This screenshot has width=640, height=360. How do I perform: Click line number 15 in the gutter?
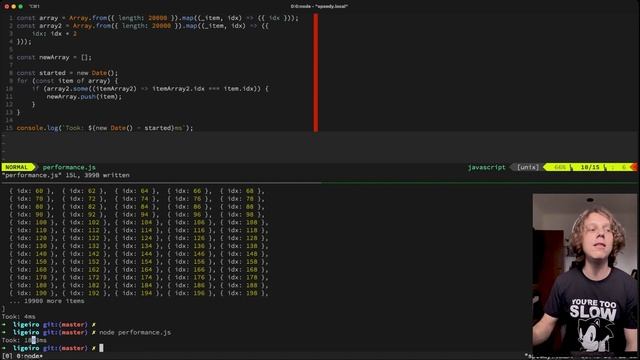point(9,128)
